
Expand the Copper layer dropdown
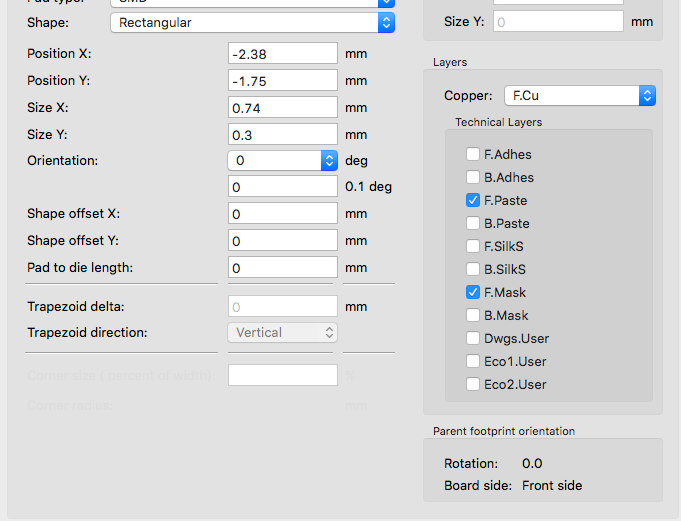(x=579, y=96)
